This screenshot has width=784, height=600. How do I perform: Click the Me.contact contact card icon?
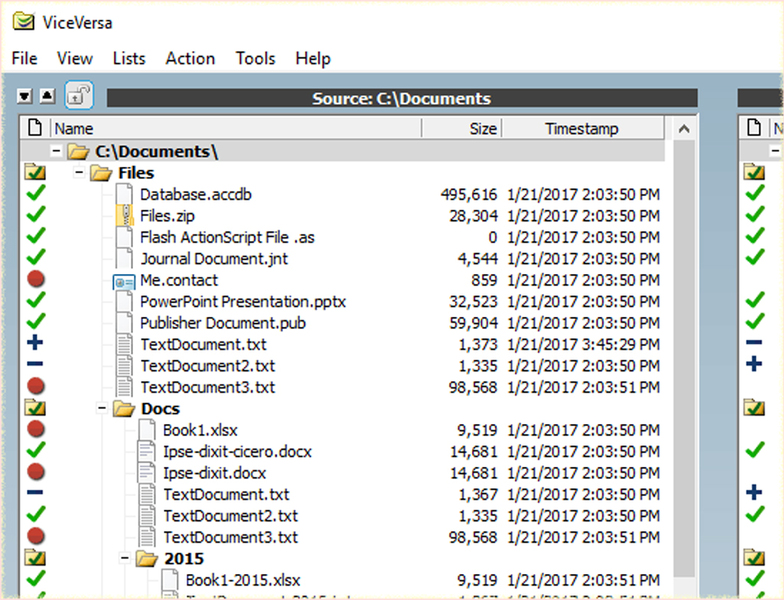[x=124, y=282]
